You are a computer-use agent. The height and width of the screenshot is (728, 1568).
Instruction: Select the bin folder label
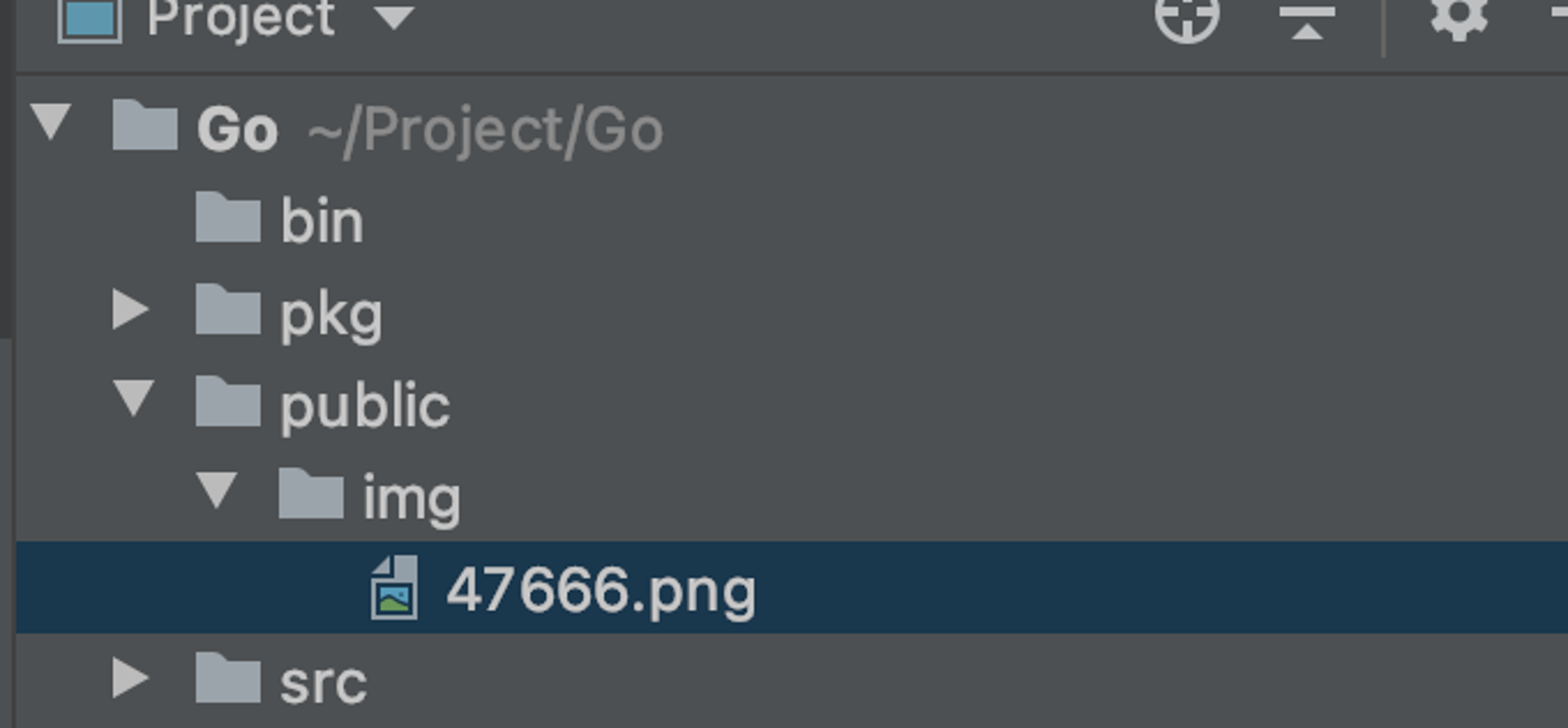tap(322, 222)
